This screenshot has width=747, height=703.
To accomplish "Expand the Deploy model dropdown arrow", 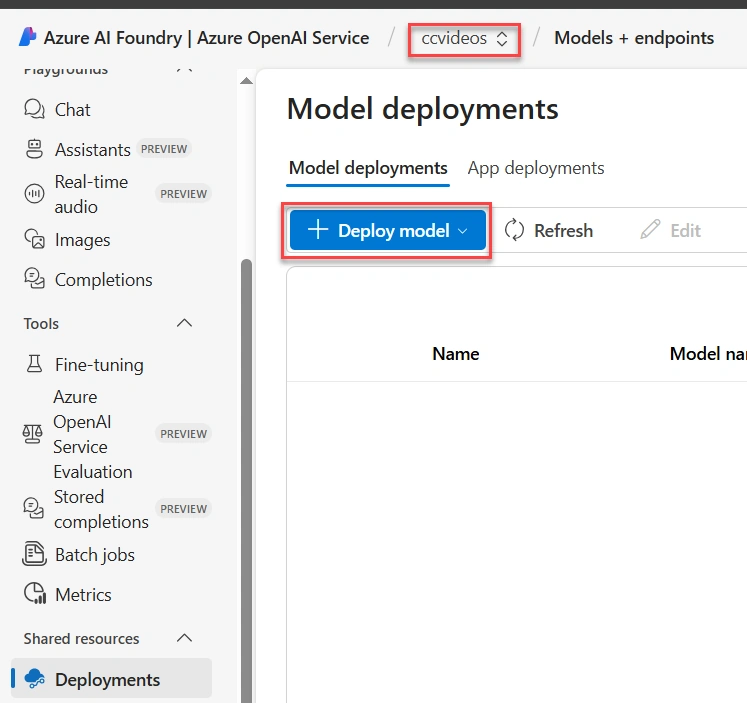I will 462,231.
